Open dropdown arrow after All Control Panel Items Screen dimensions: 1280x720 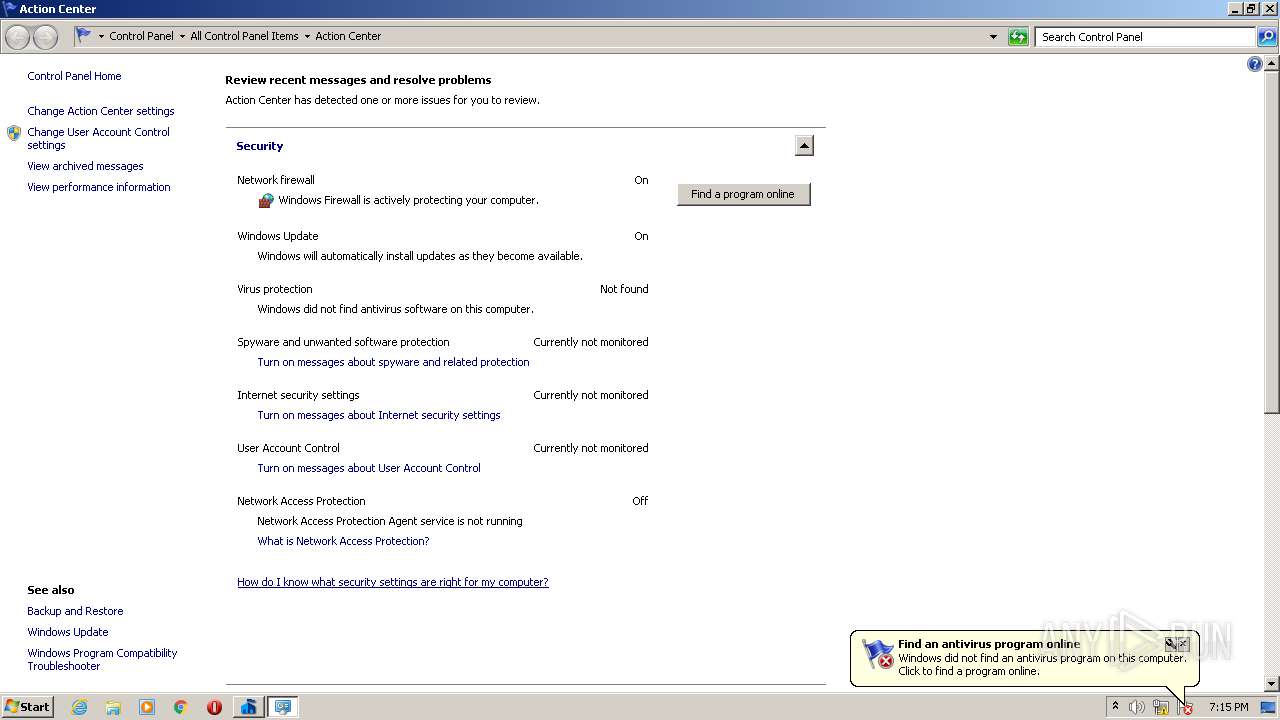(307, 36)
